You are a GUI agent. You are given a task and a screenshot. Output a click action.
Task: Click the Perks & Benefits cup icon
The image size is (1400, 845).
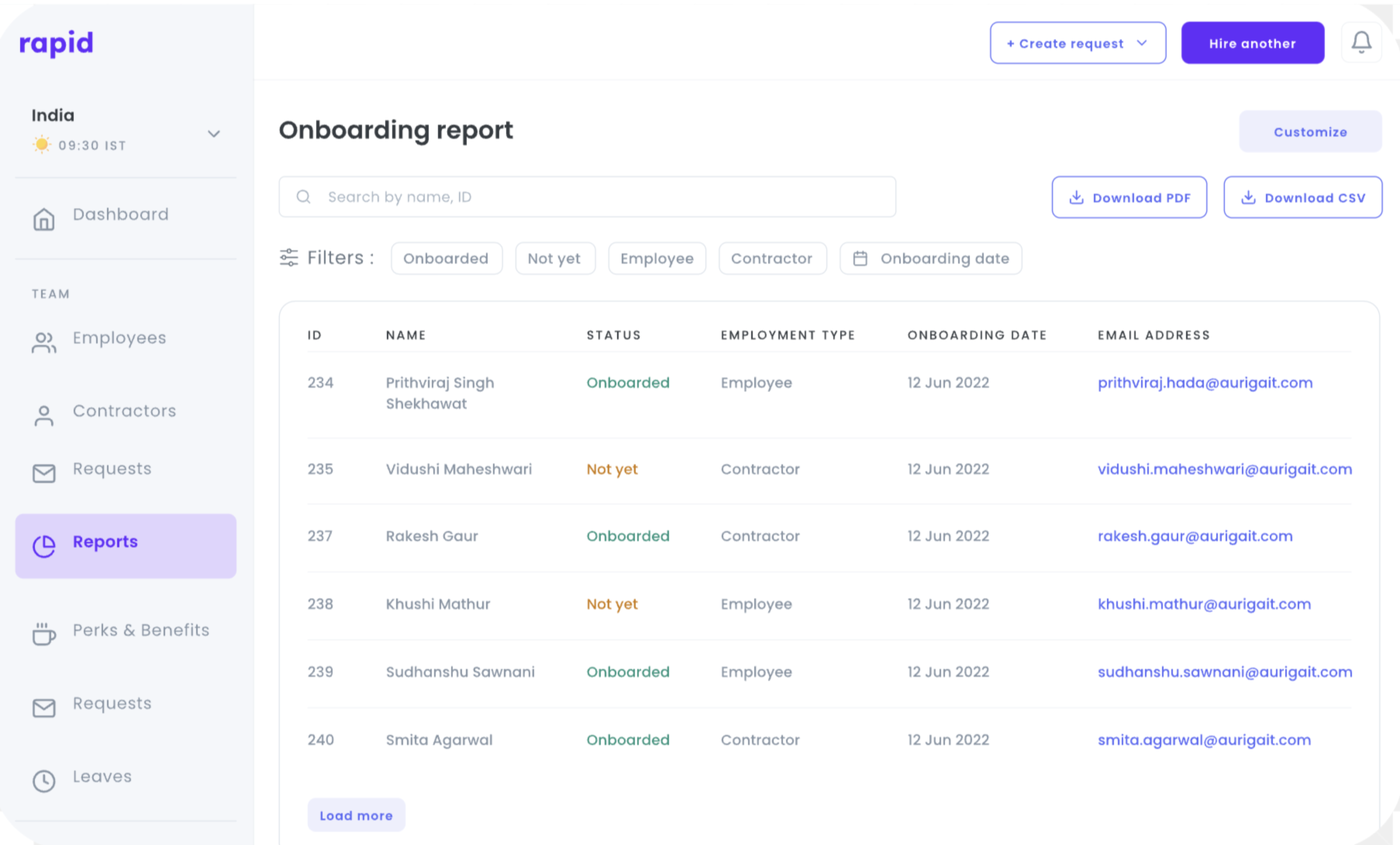[44, 633]
